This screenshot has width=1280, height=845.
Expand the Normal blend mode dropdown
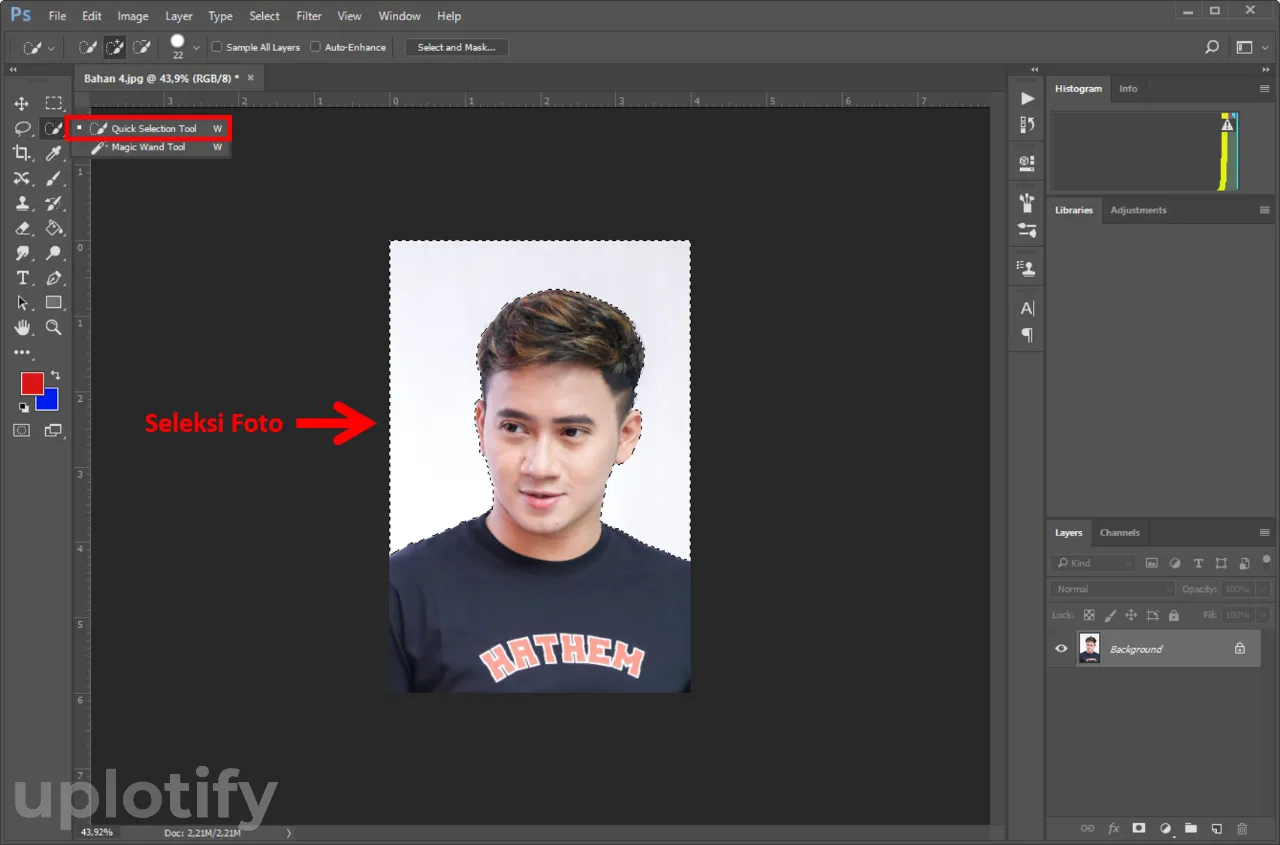(x=1110, y=589)
